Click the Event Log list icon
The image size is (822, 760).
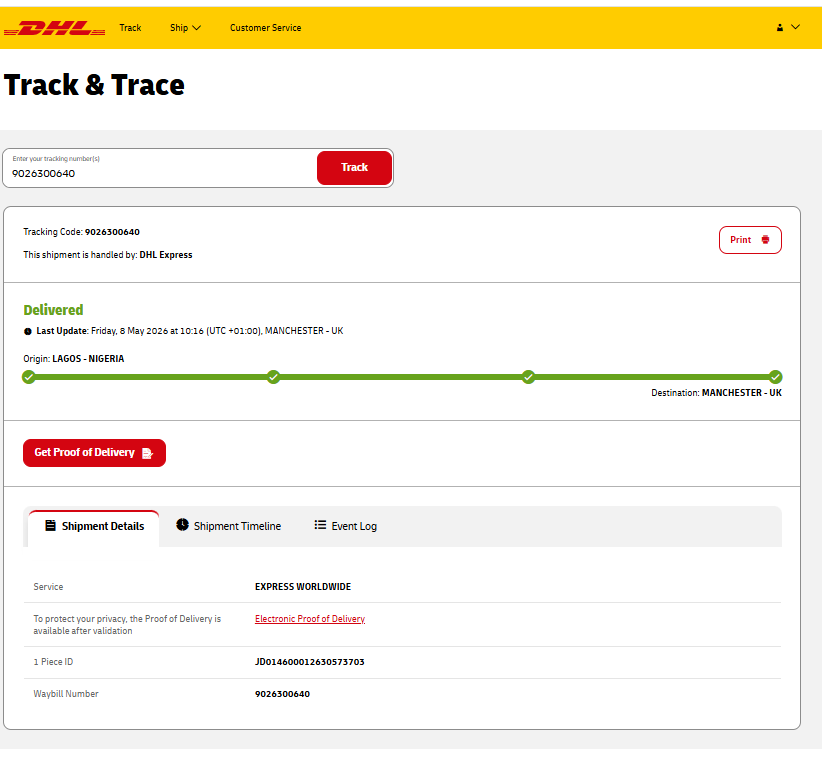pyautogui.click(x=320, y=525)
